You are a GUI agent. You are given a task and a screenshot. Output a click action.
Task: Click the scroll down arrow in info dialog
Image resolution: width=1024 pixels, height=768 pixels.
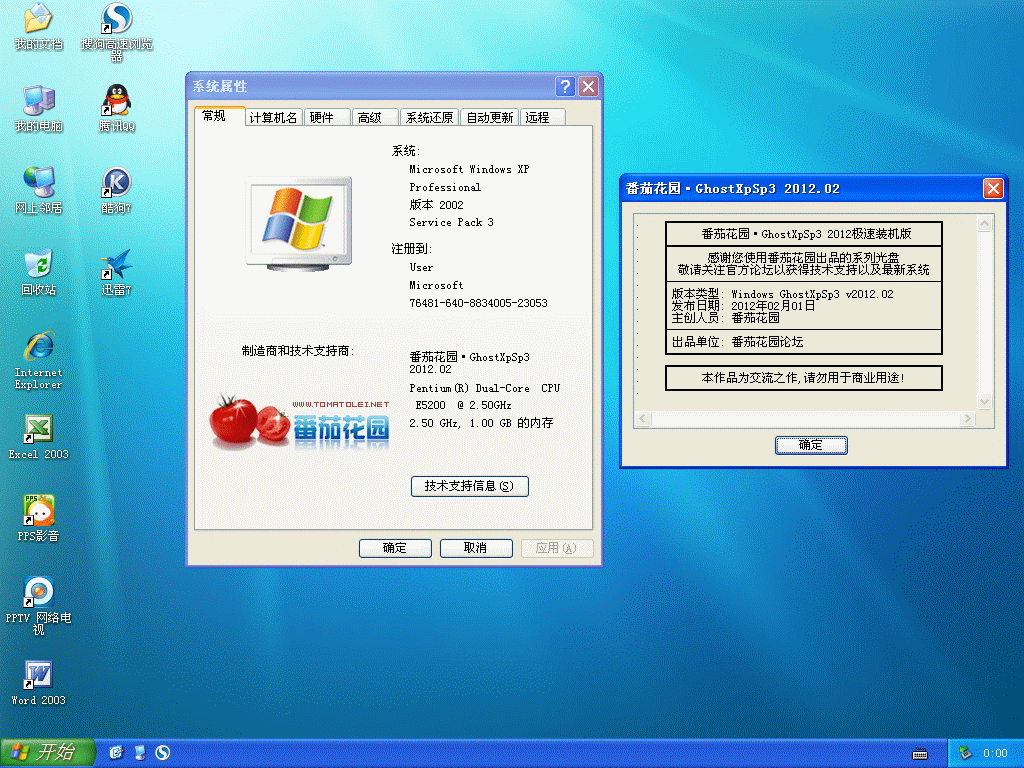(984, 401)
